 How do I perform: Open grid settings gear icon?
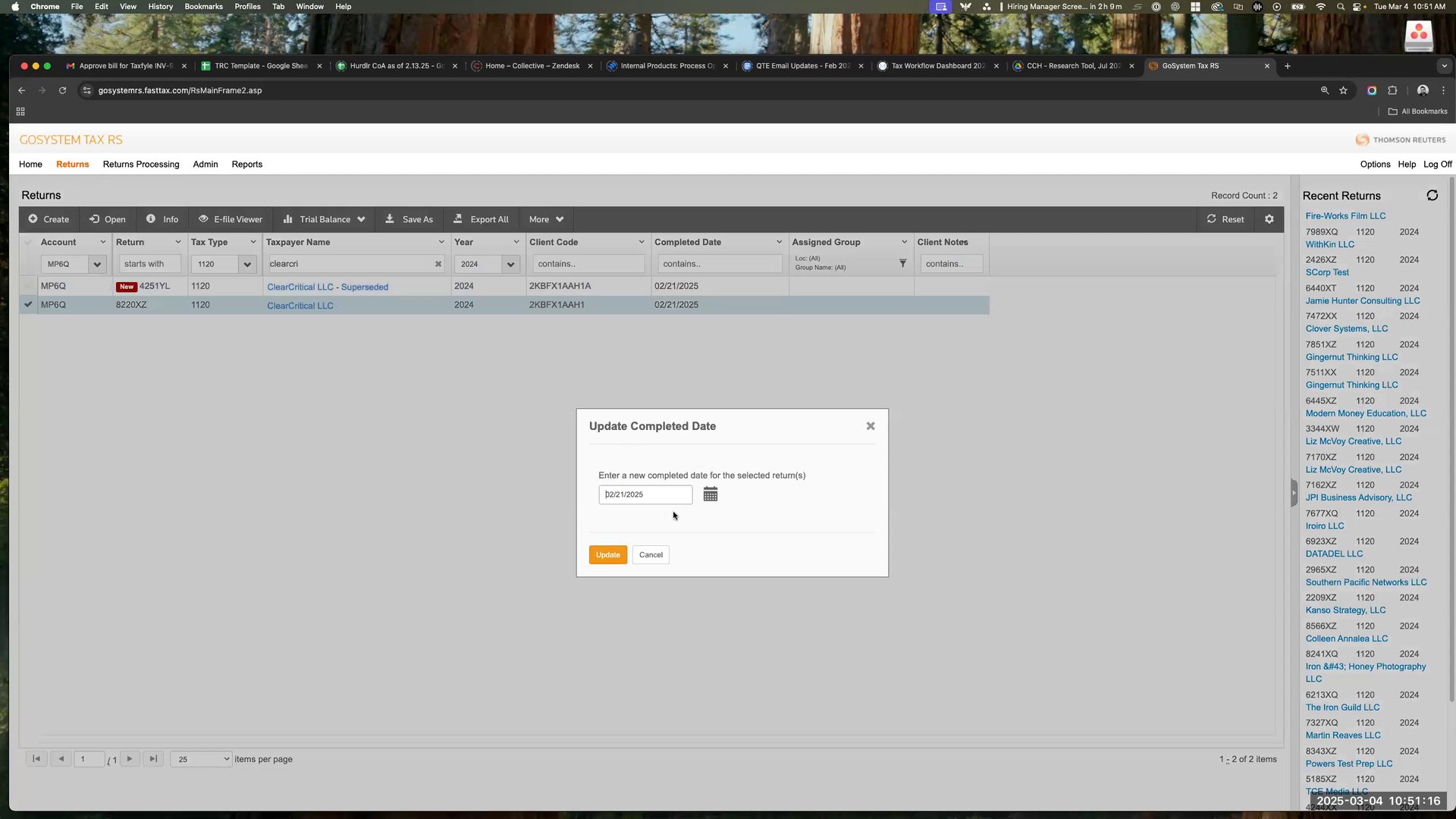(x=1269, y=219)
